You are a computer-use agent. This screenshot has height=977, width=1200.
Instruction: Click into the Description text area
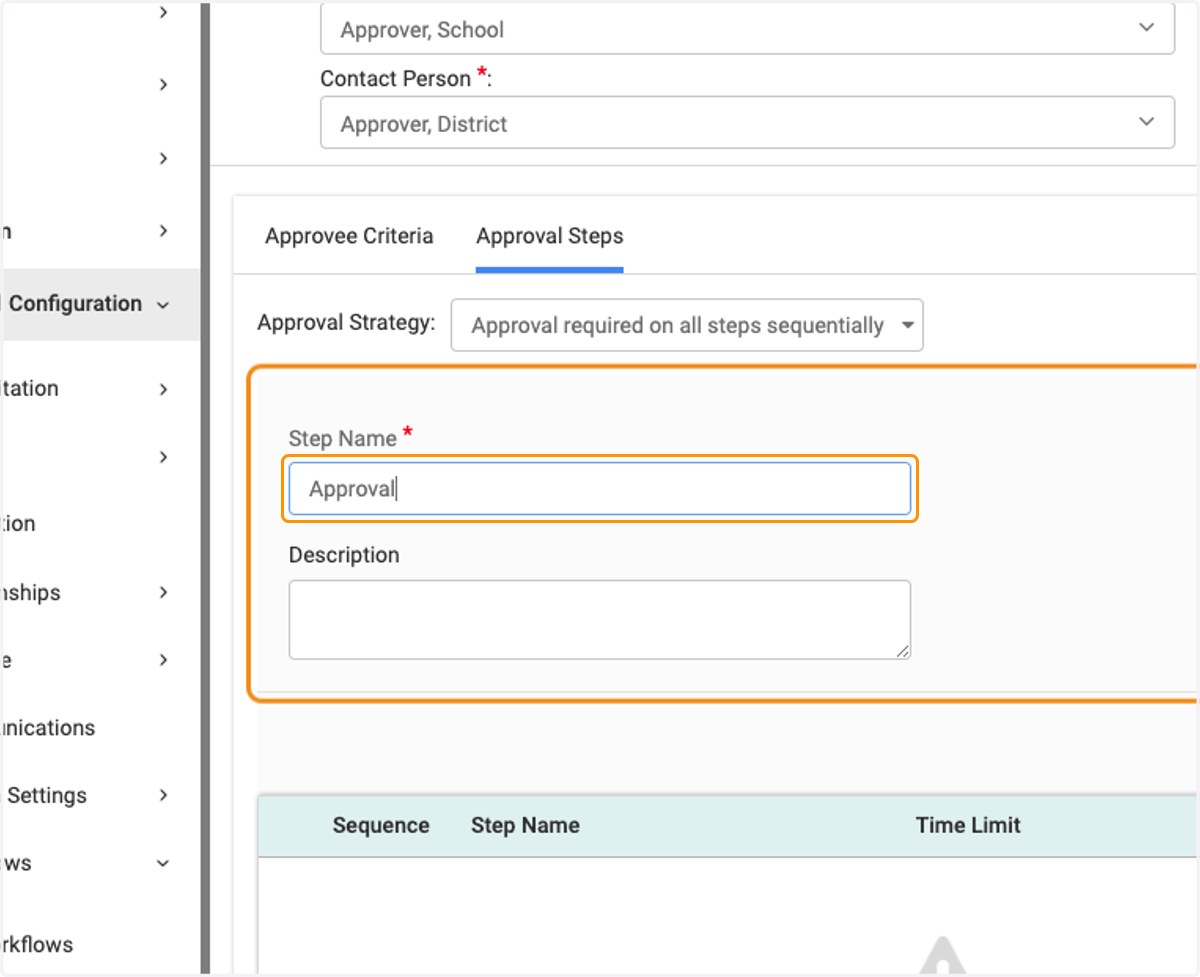pos(600,620)
